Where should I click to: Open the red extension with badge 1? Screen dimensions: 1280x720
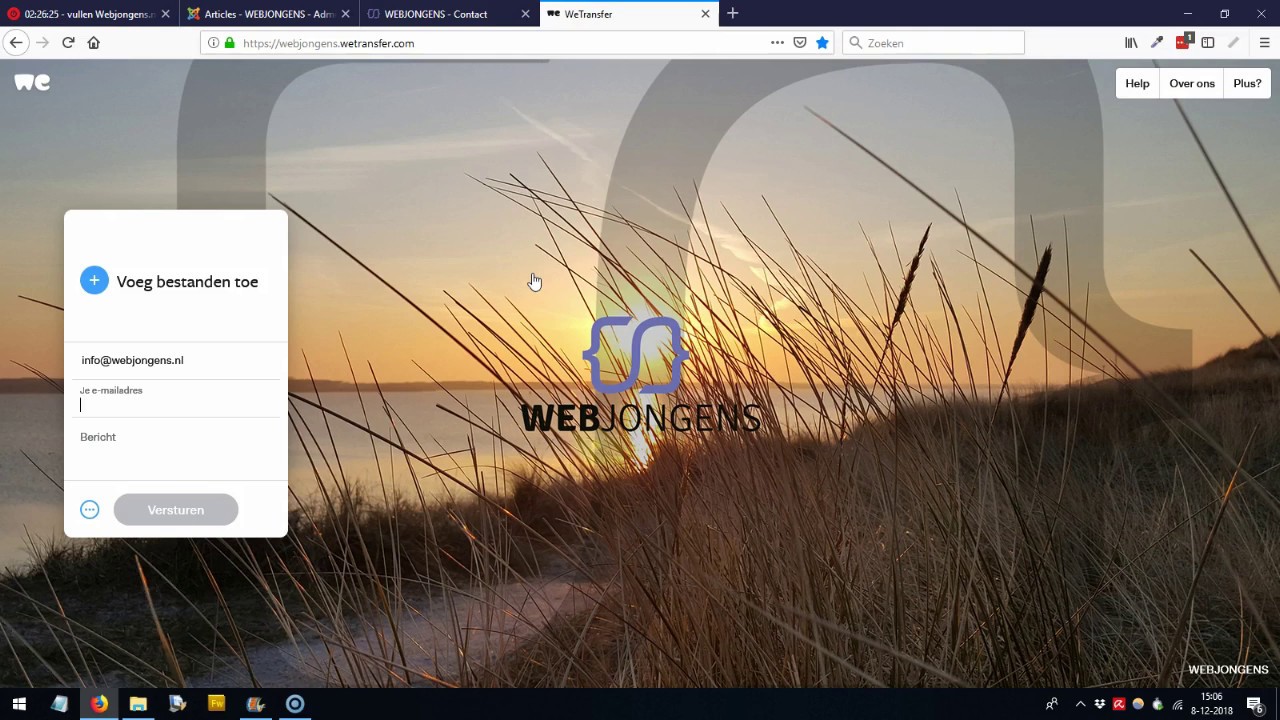tap(1184, 42)
